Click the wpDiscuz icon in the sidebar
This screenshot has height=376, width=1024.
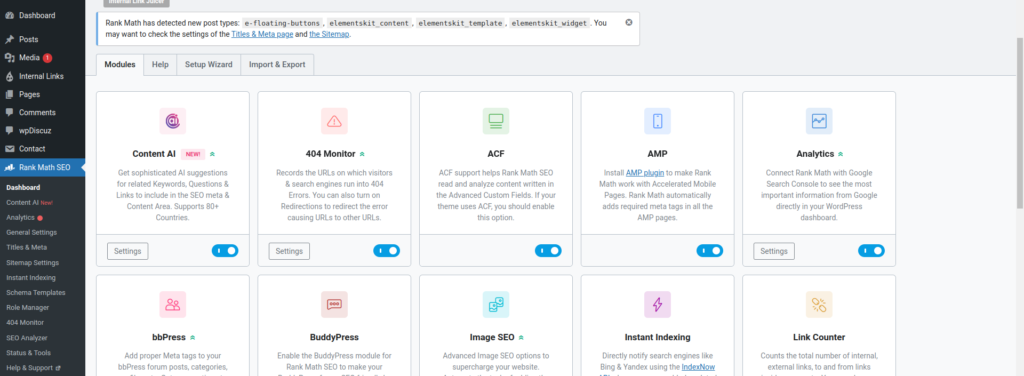pyautogui.click(x=9, y=131)
